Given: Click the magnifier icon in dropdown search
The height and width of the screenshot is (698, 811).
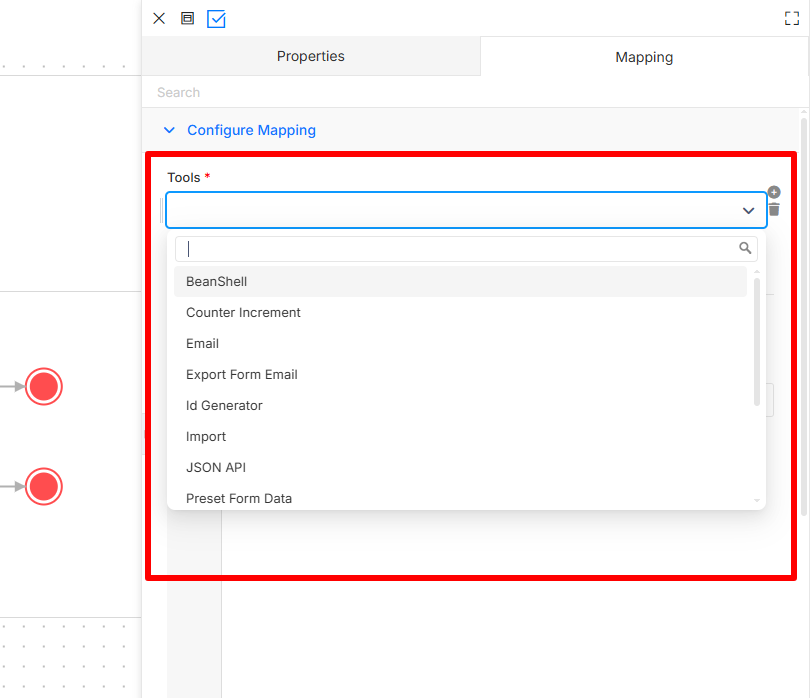Looking at the screenshot, I should pos(745,248).
